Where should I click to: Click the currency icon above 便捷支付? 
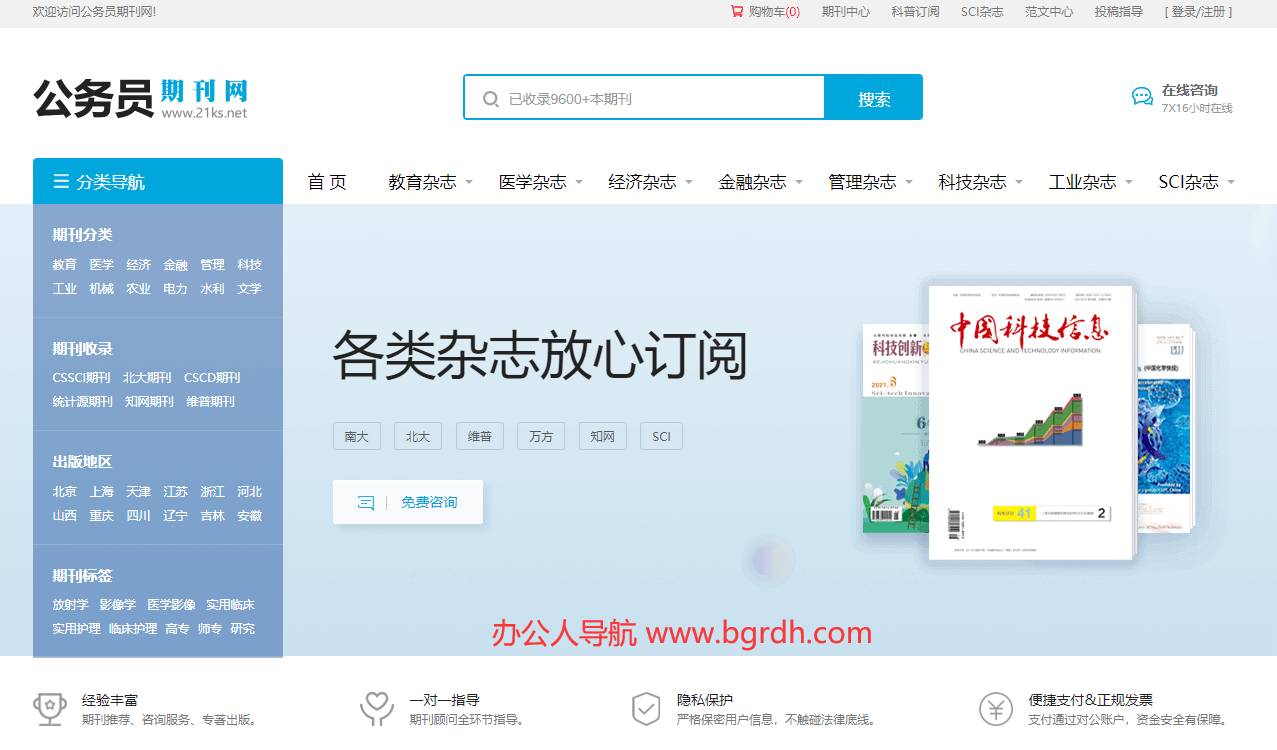995,707
